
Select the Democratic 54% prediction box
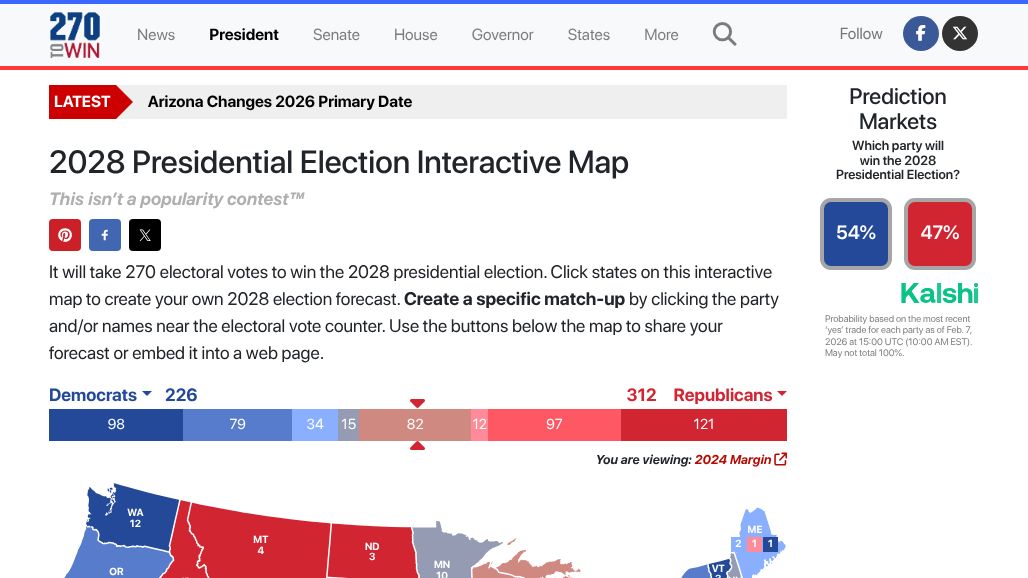(x=856, y=234)
